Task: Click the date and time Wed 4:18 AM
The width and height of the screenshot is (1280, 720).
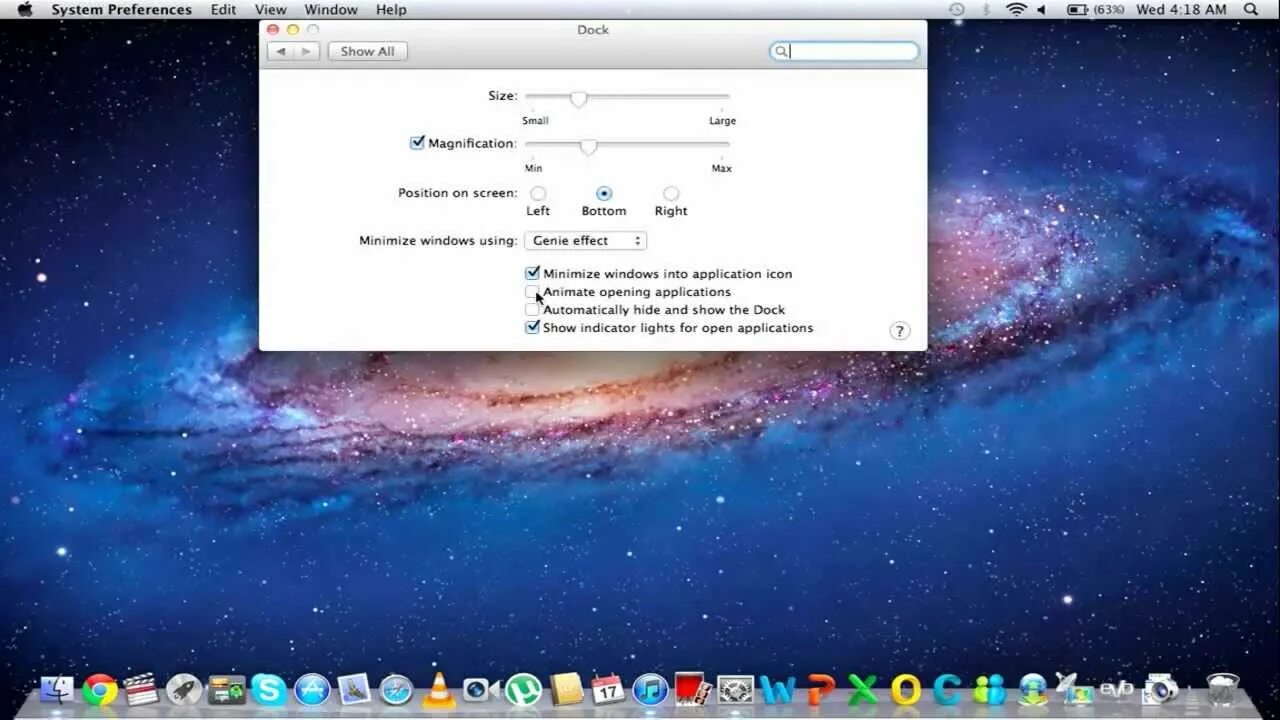Action: pos(1181,9)
